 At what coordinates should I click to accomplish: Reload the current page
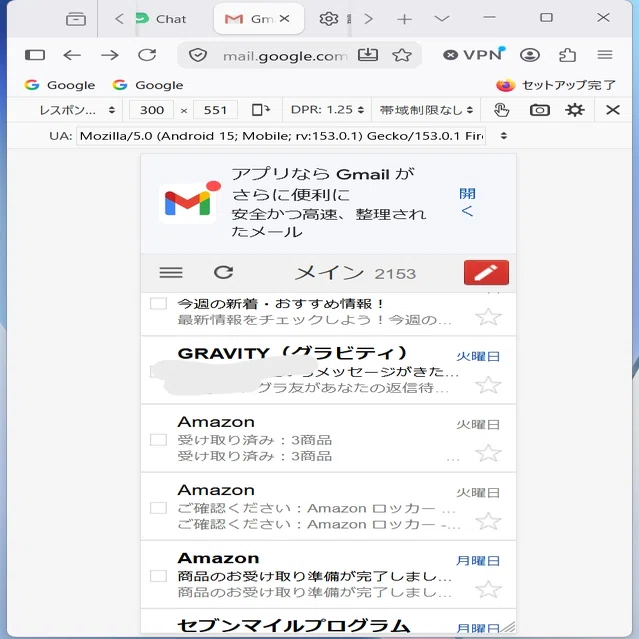[147, 55]
